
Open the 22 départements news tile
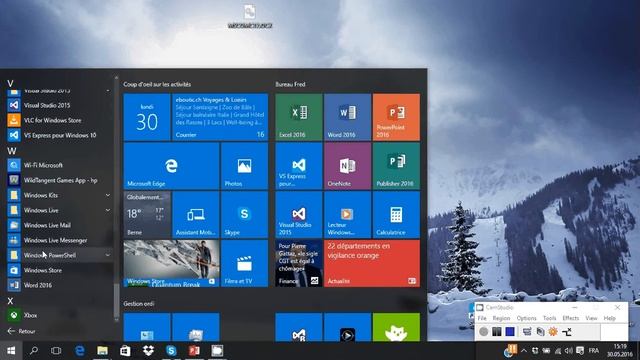[x=372, y=263]
